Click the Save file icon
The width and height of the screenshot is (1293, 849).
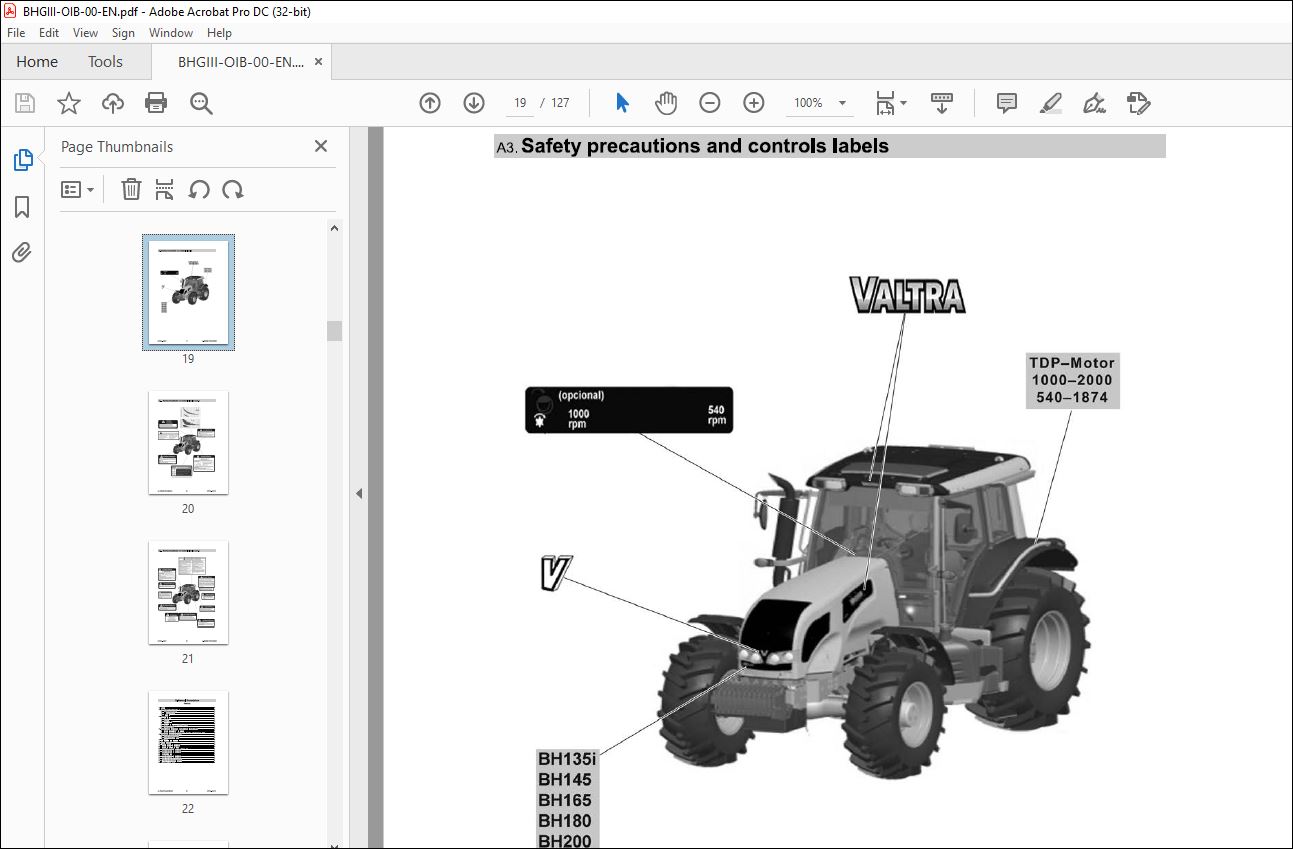tap(25, 103)
